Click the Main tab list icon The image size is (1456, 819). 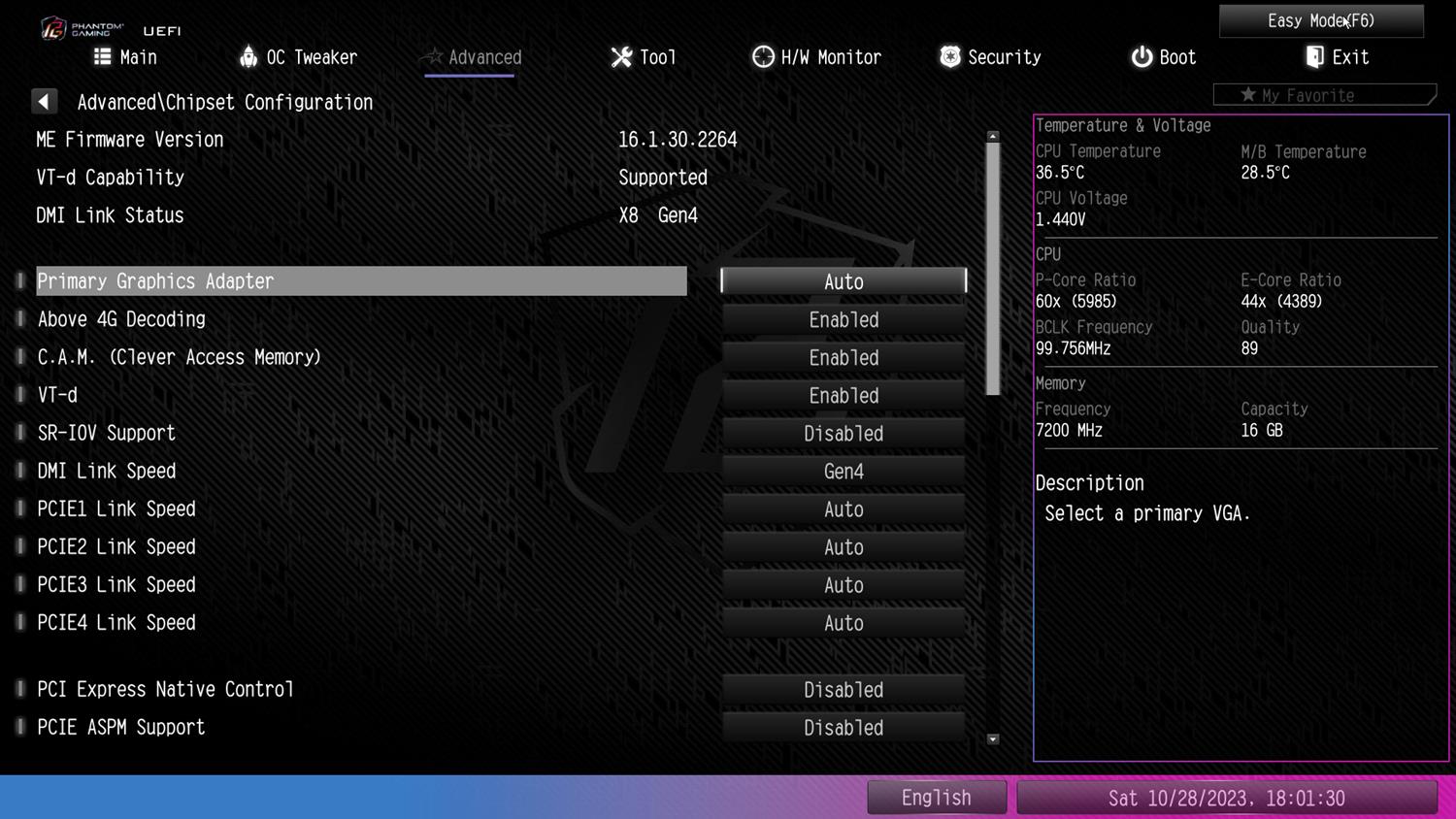pyautogui.click(x=102, y=57)
